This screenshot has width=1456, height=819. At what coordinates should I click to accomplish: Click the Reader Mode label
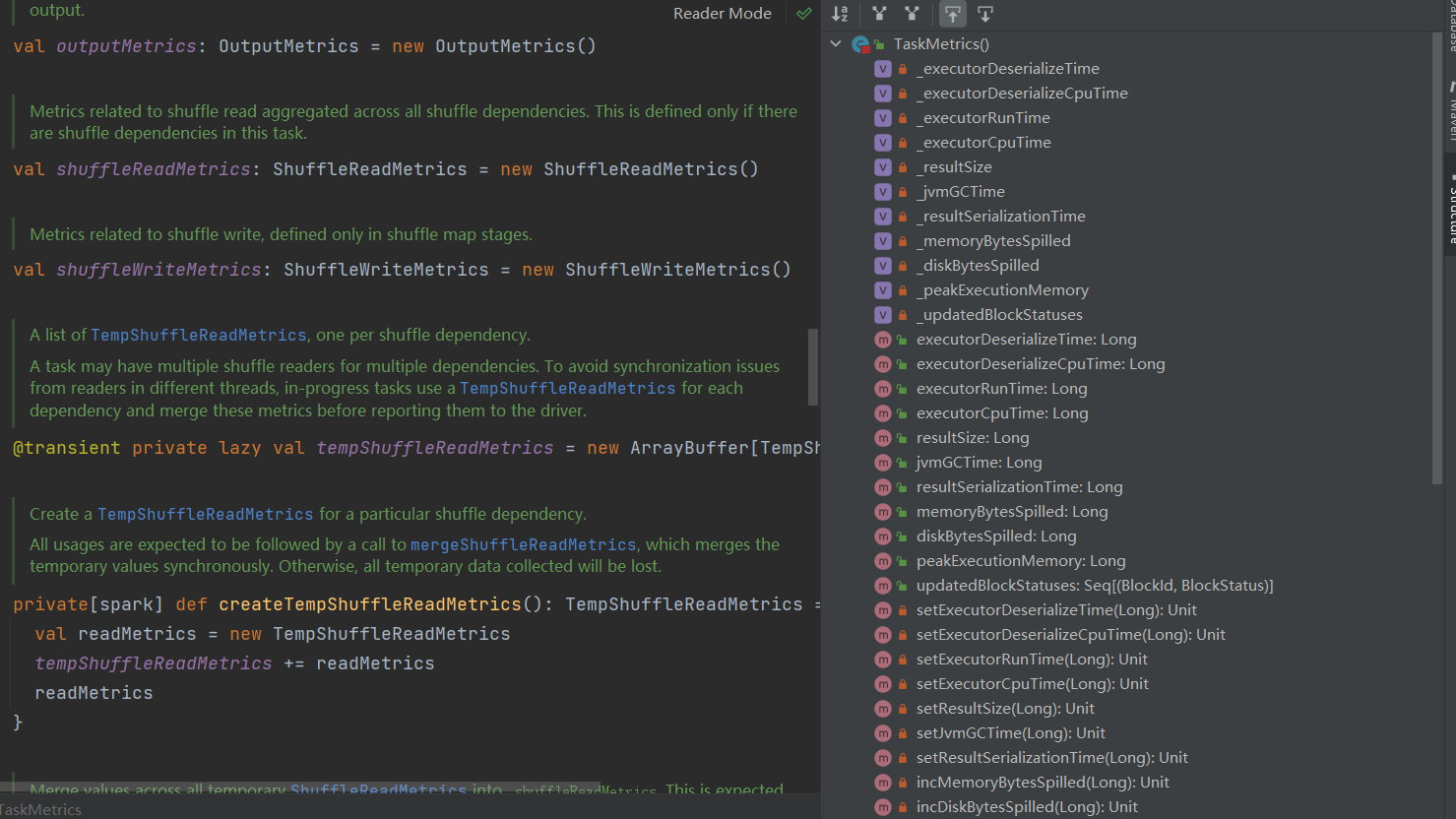tap(723, 14)
